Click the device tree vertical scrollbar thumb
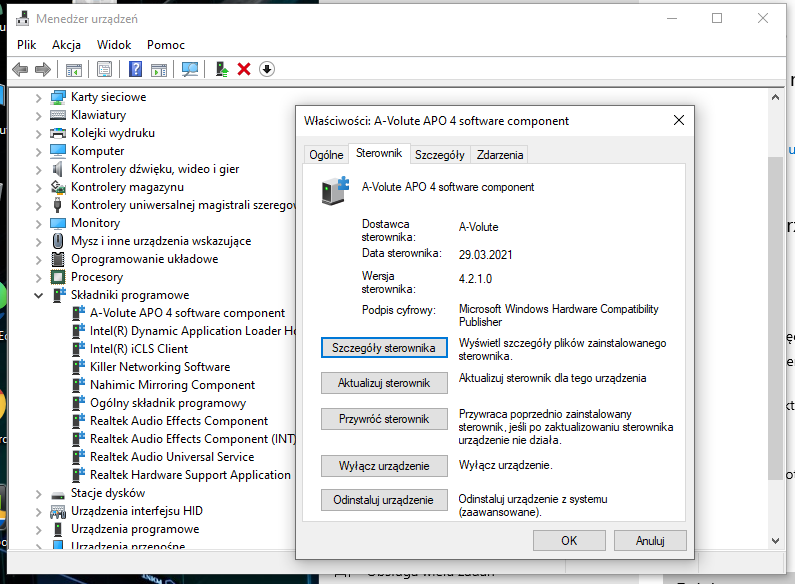The height and width of the screenshot is (584, 795). coord(775,318)
